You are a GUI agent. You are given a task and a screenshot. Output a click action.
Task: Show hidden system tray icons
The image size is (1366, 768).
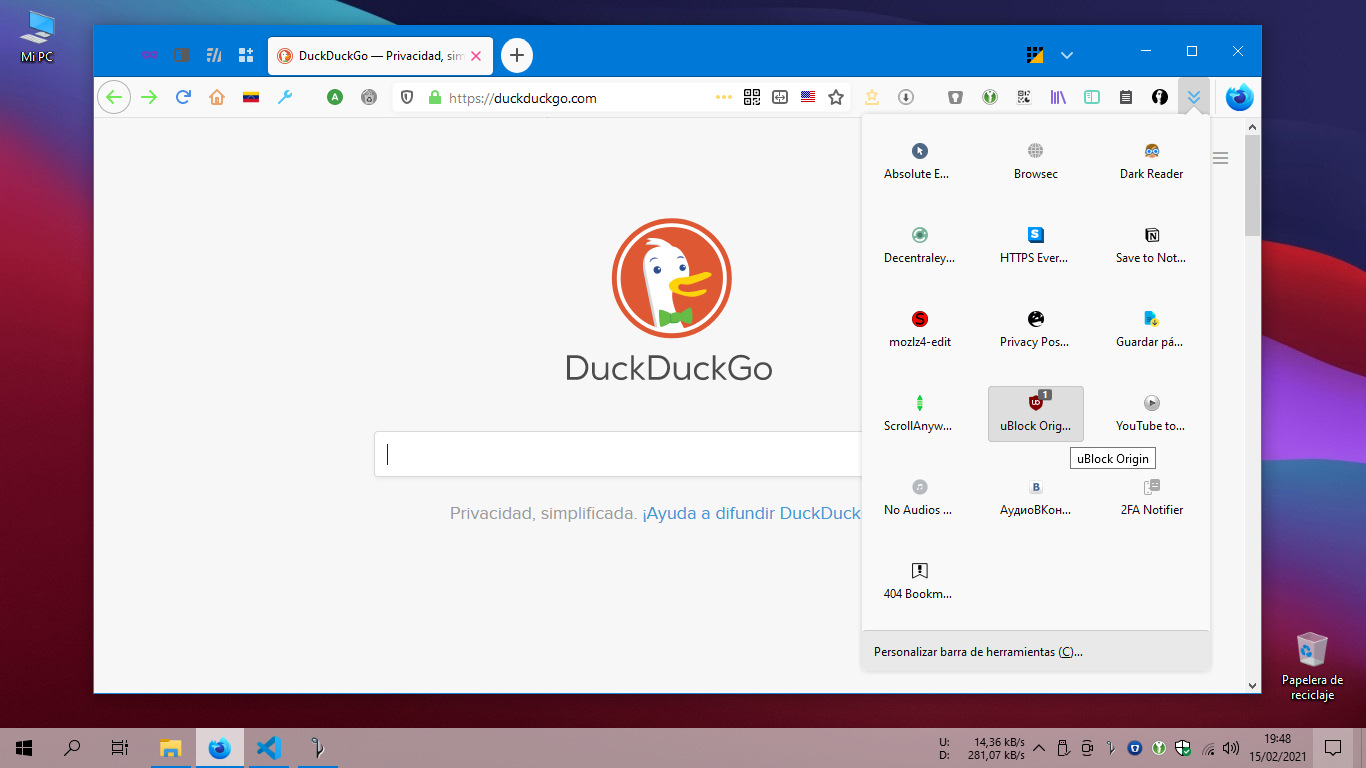(x=1038, y=748)
